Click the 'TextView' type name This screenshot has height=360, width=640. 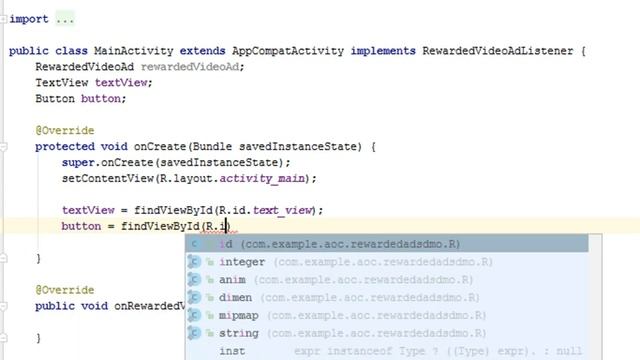click(x=62, y=82)
